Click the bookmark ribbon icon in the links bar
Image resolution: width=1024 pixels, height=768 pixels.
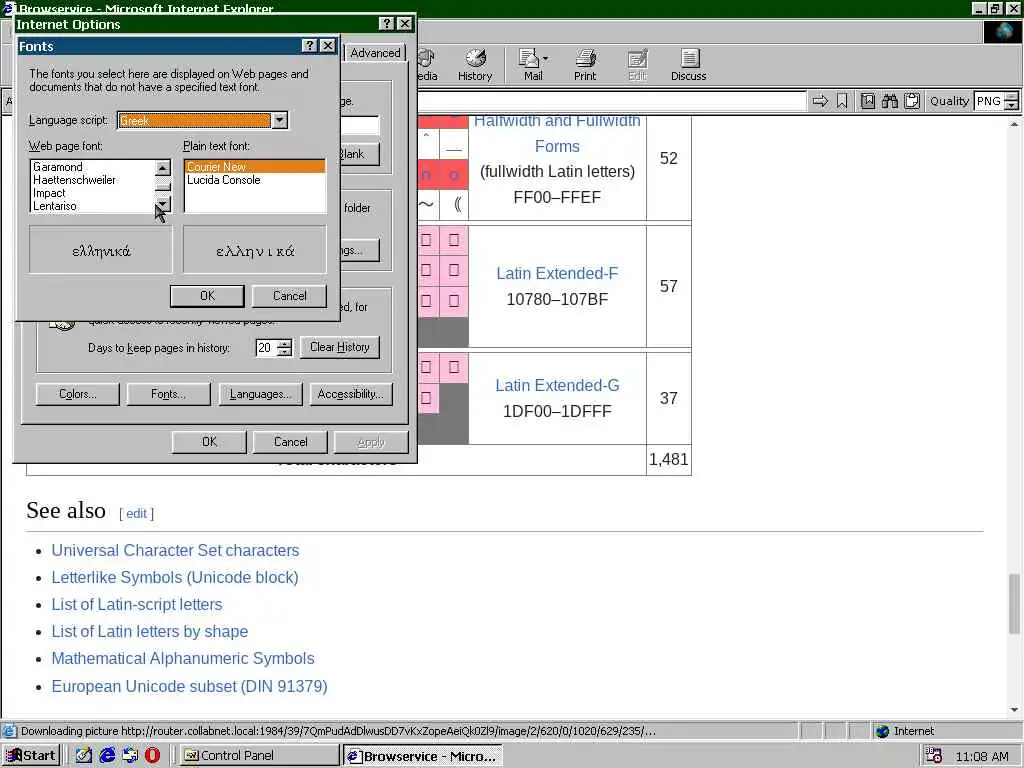point(842,101)
